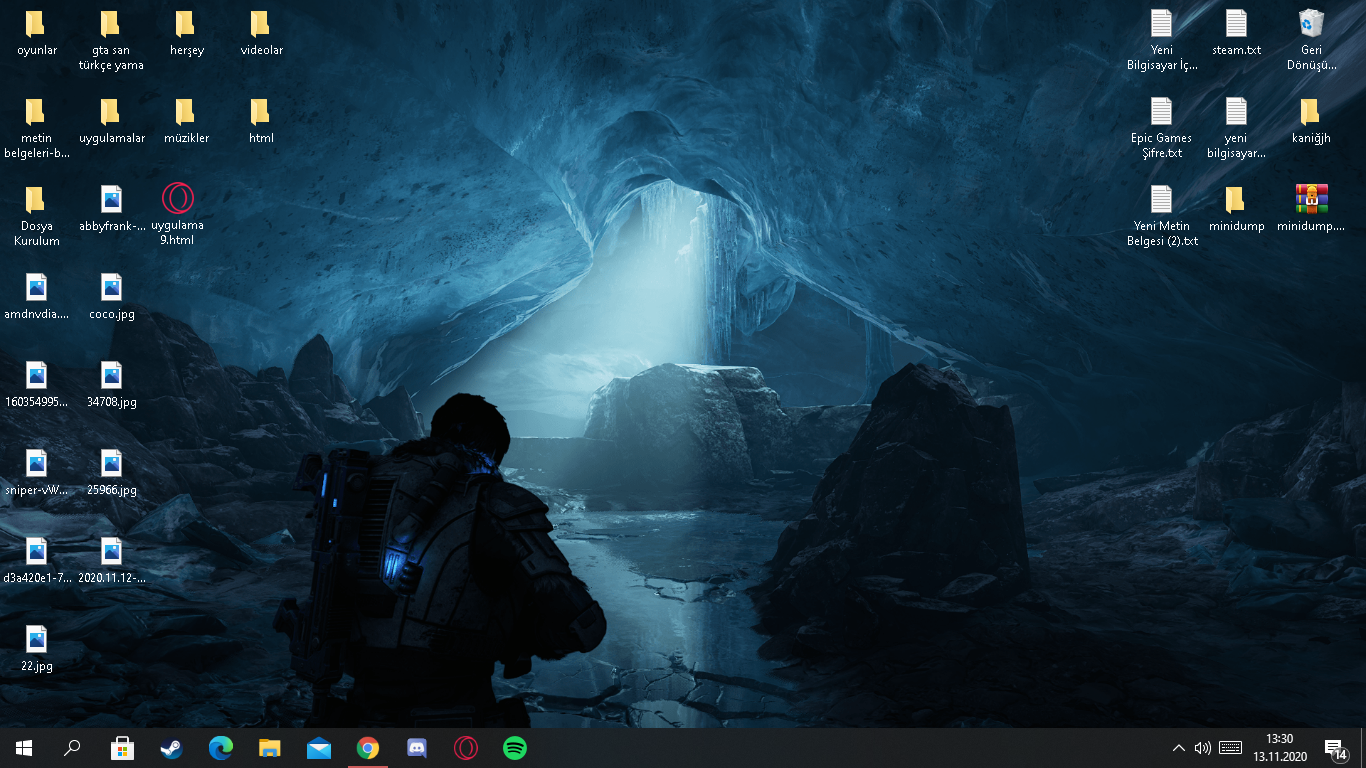Screen dimensions: 1366x768
Task: Switch to Google Chrome in taskbar
Action: (x=368, y=748)
